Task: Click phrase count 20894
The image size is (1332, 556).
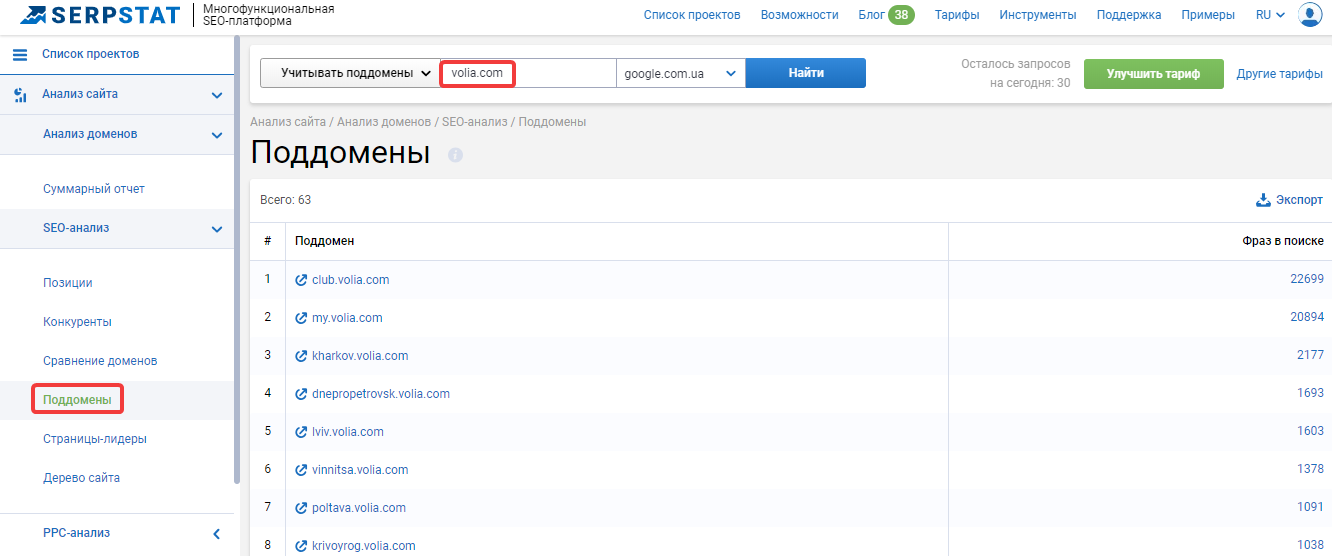Action: pyautogui.click(x=1307, y=318)
